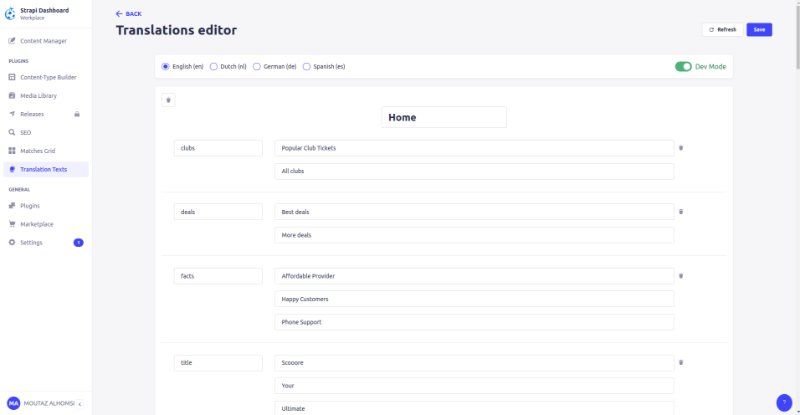The image size is (800, 415).
Task: Click the Translation Texts sidebar icon
Action: tap(12, 169)
